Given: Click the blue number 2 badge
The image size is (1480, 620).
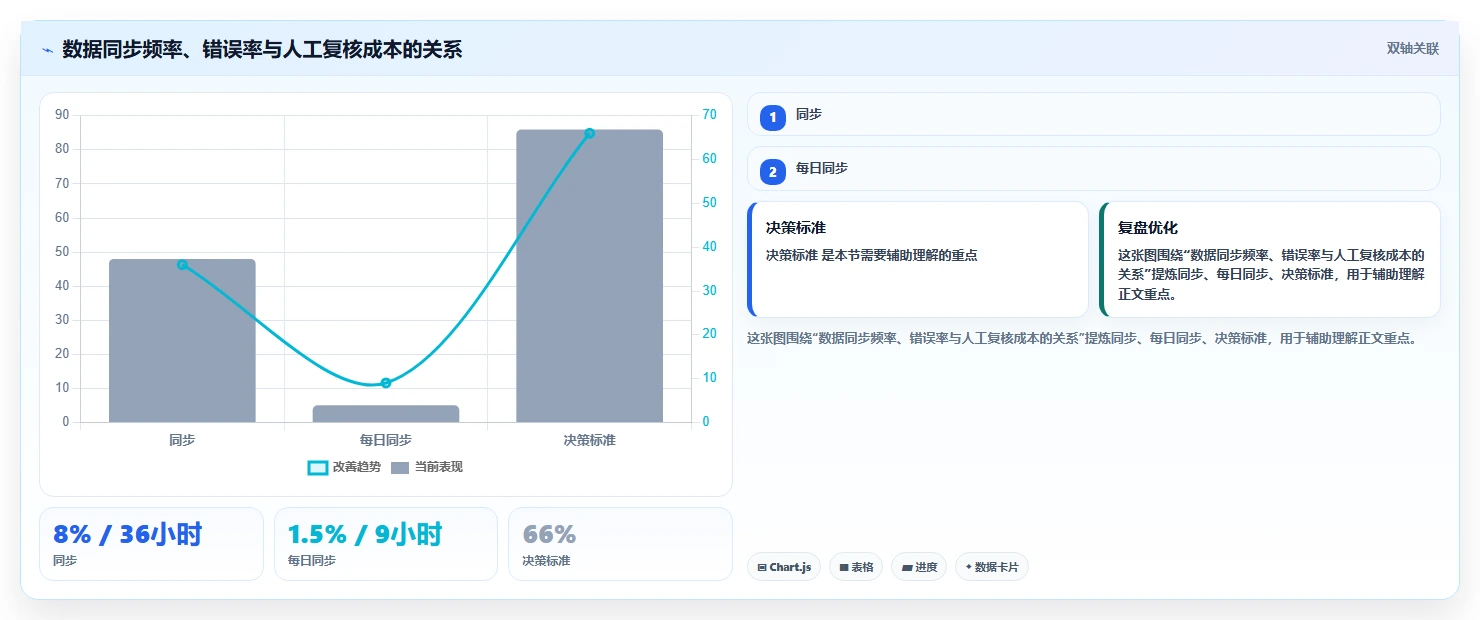Looking at the screenshot, I should [772, 172].
